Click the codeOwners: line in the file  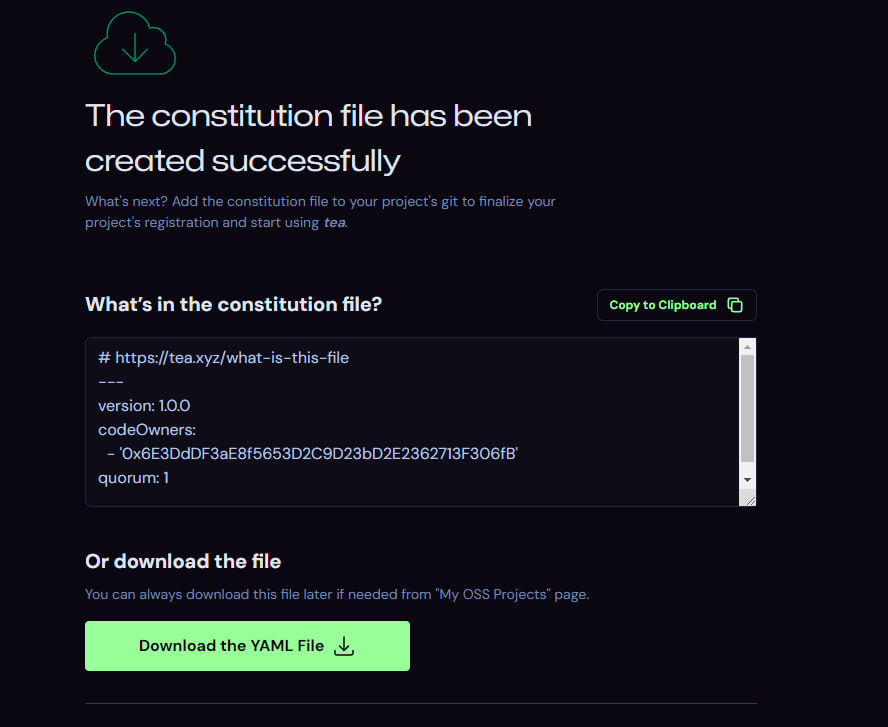coord(147,430)
